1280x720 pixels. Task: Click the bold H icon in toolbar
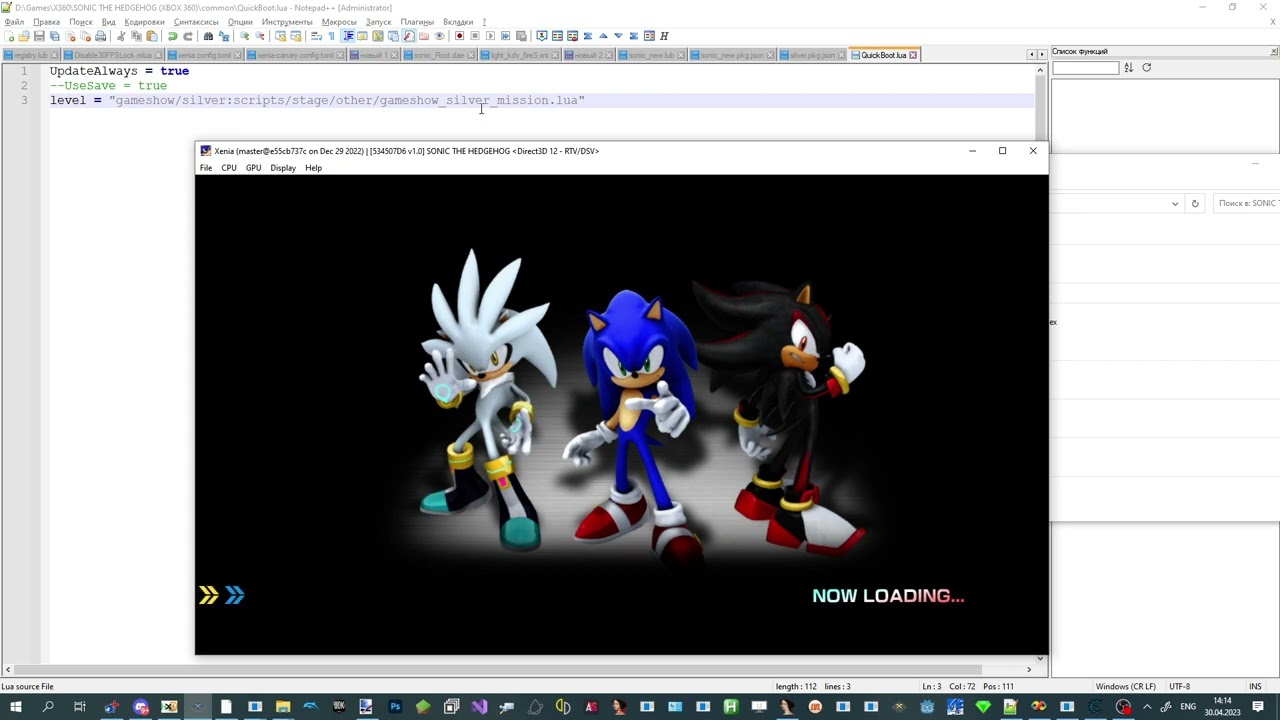pos(664,36)
